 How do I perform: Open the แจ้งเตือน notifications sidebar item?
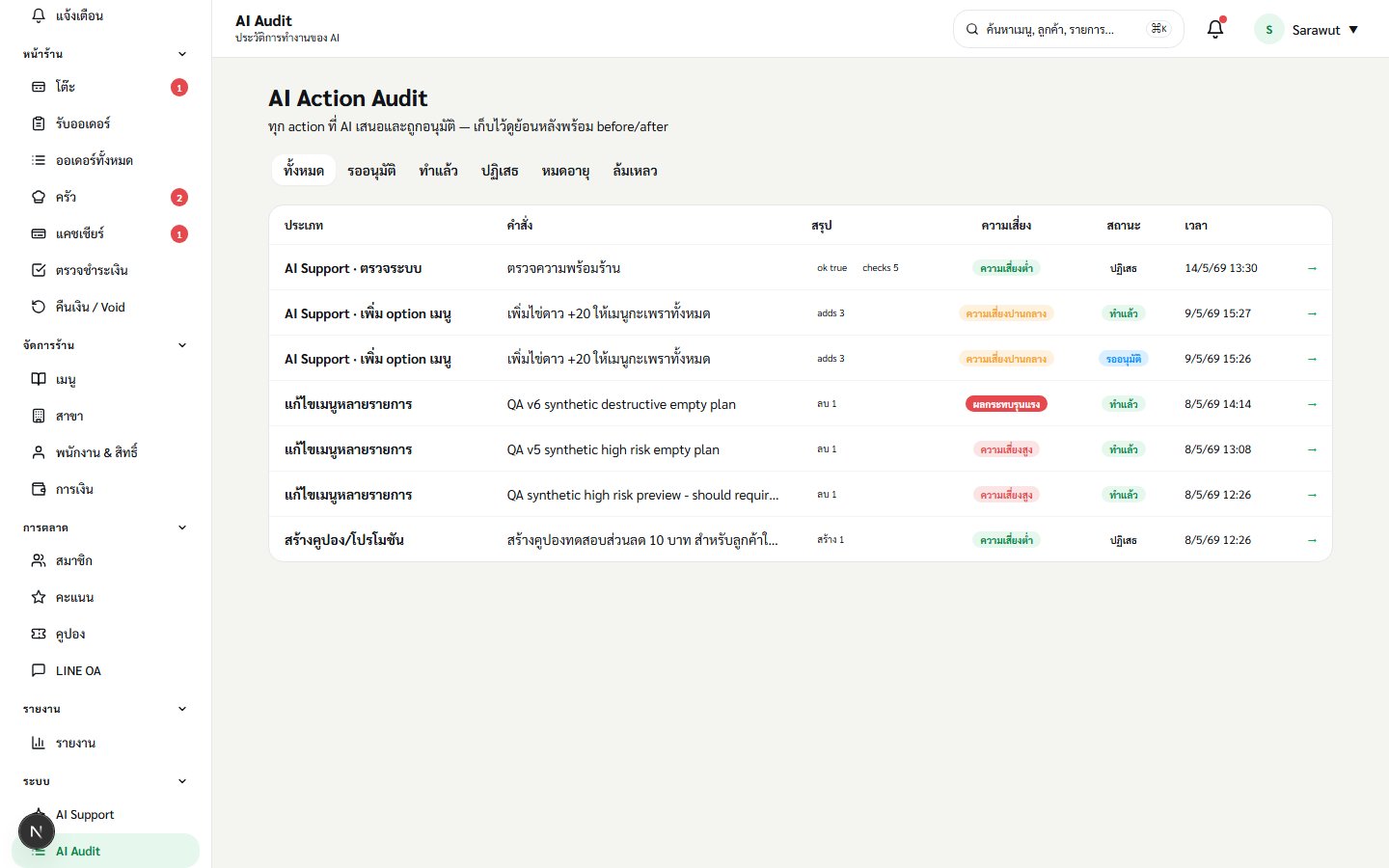click(105, 15)
